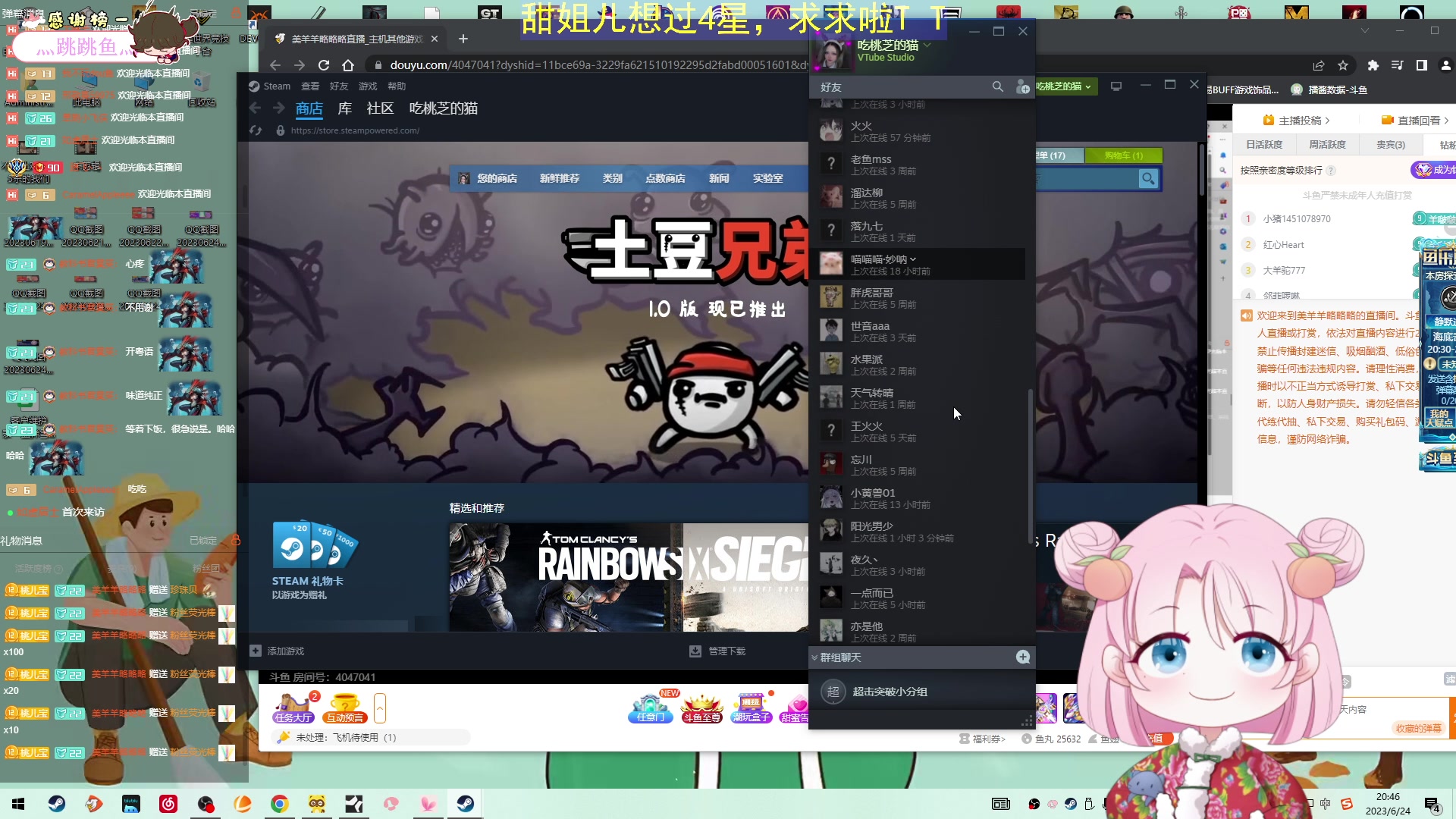Collapse the 群组聊天 section

point(814,657)
